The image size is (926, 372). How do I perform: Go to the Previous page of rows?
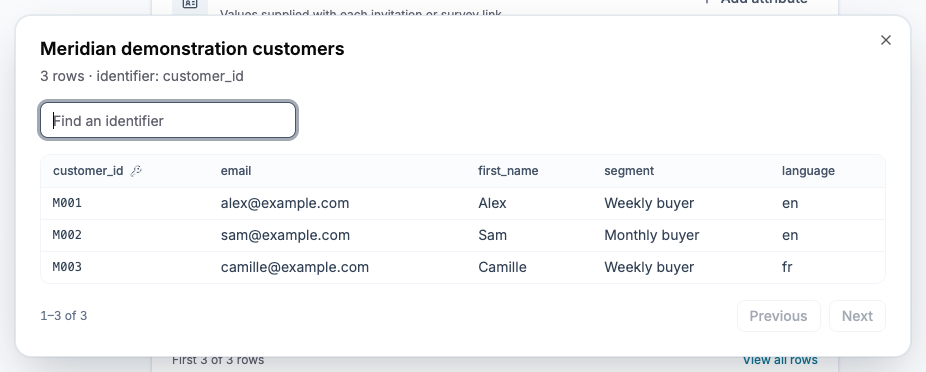[778, 316]
